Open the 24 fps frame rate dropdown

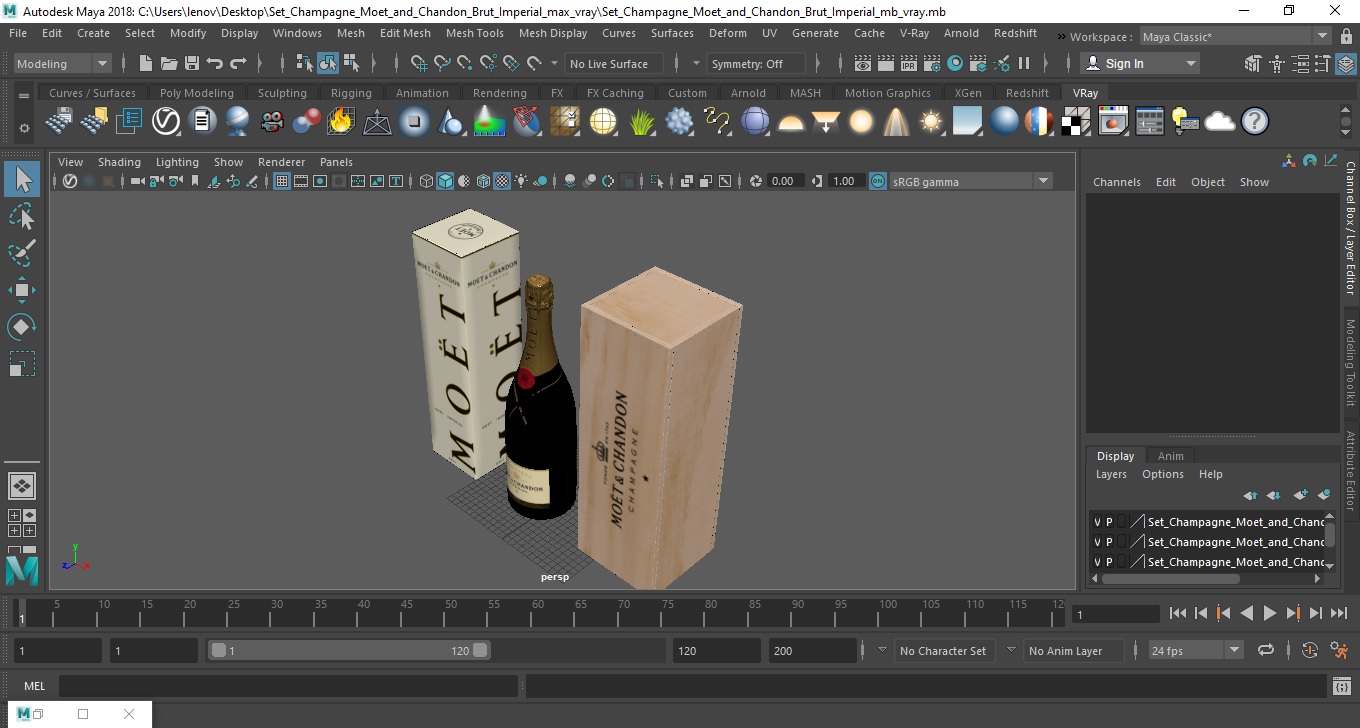coord(1195,650)
